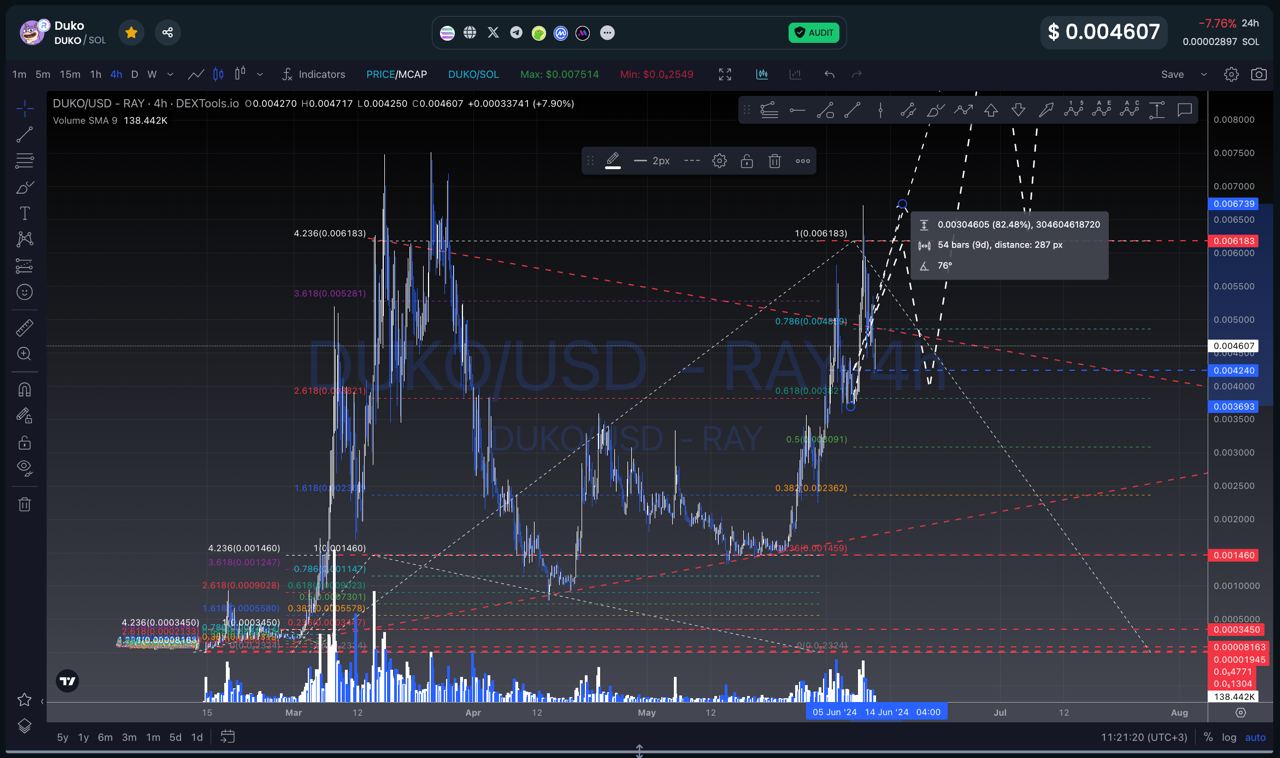Open the emoji icons tool
Image resolution: width=1280 pixels, height=758 pixels.
coord(25,292)
